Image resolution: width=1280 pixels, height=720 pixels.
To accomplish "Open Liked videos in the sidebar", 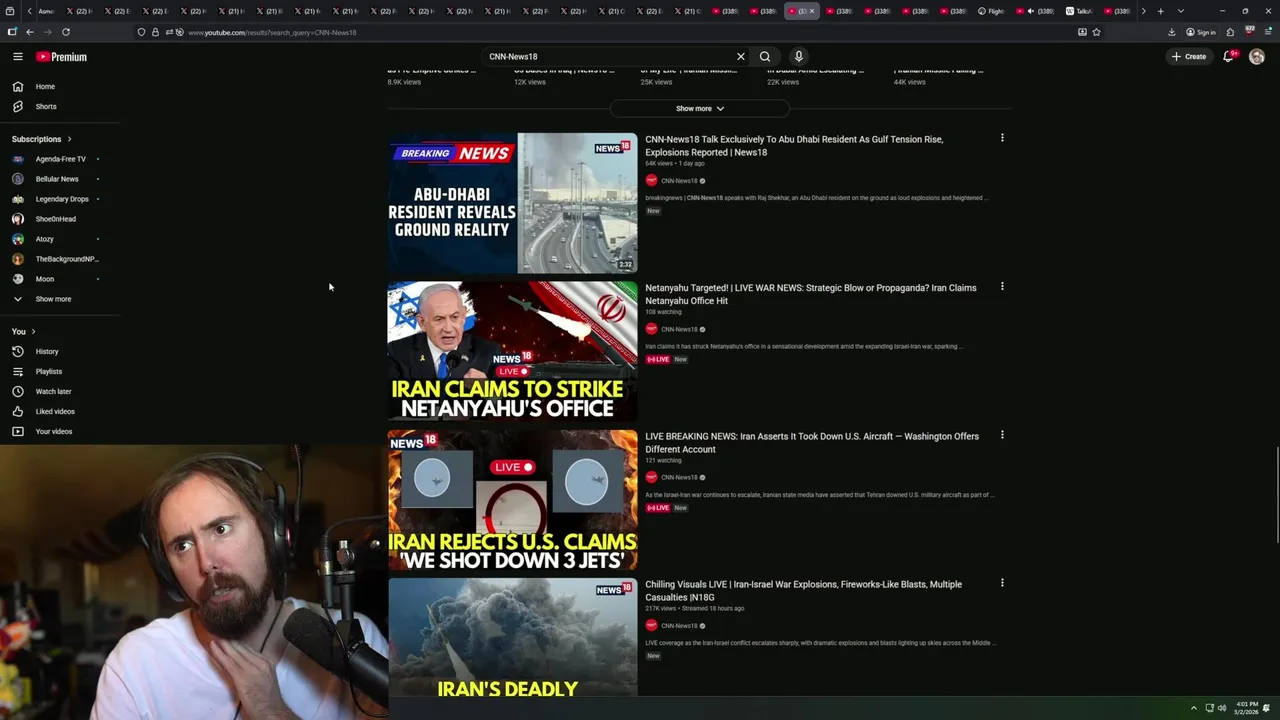I will 55,412.
